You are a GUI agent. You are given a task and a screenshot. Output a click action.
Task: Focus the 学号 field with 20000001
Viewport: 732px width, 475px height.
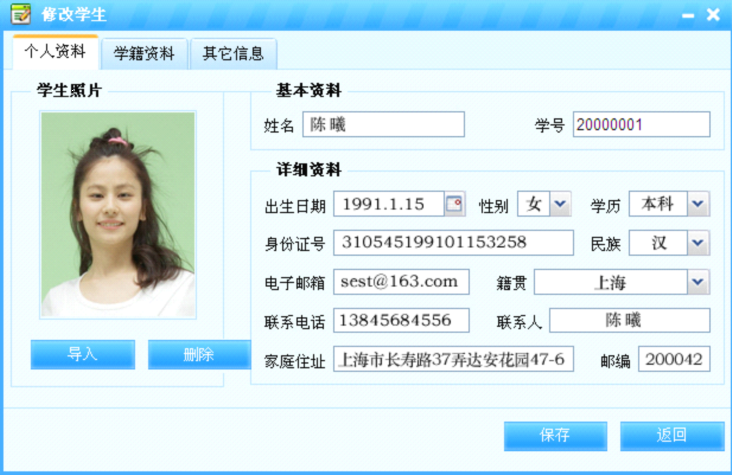pos(641,124)
